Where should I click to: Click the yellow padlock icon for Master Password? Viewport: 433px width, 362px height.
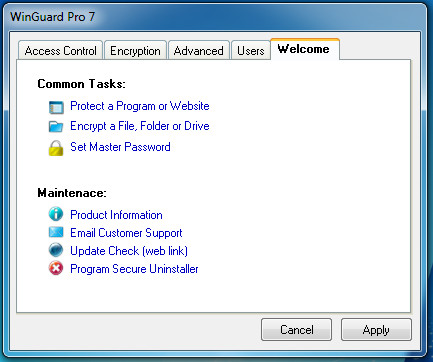coord(56,148)
